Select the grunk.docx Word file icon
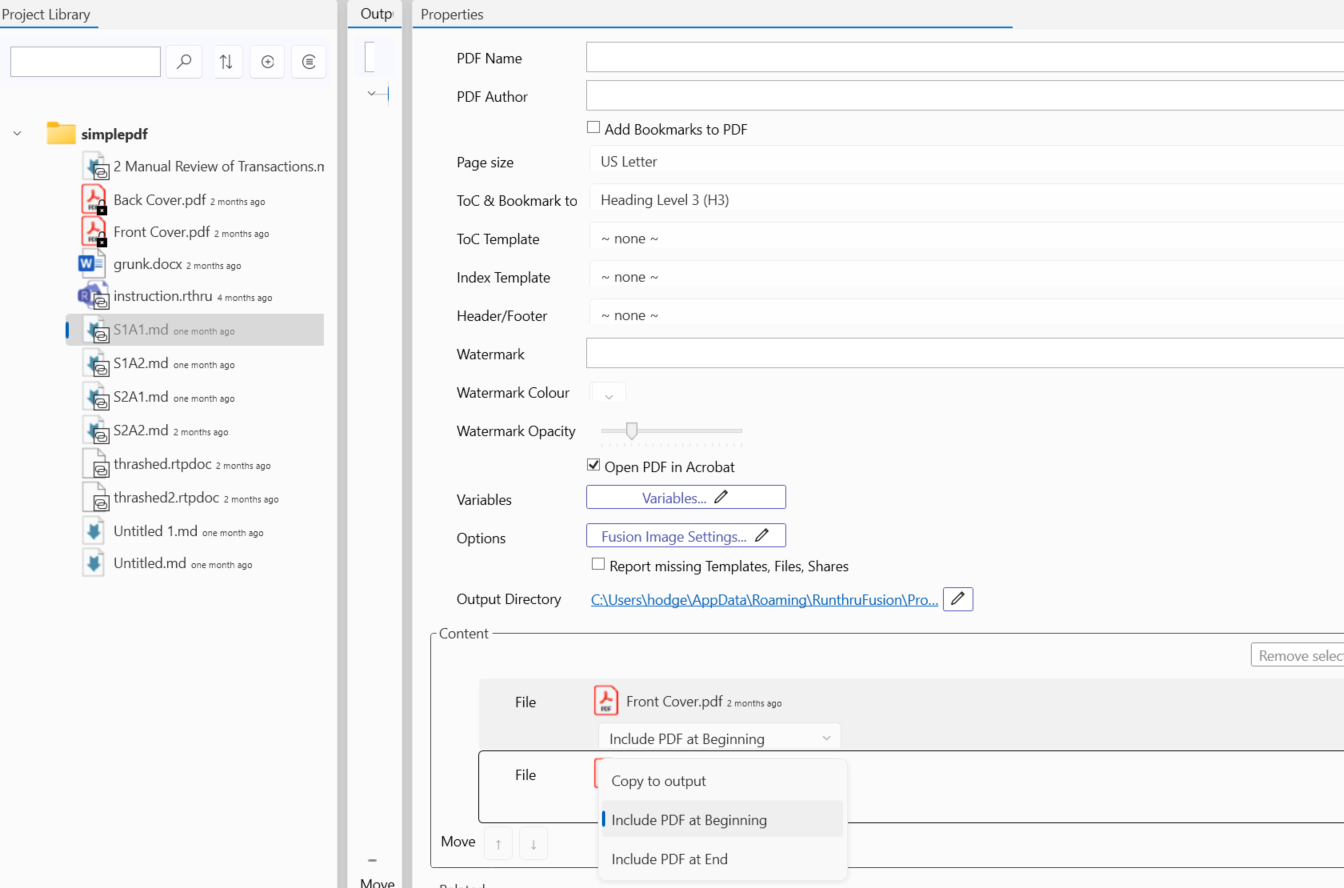Image resolution: width=1344 pixels, height=888 pixels. click(x=92, y=265)
